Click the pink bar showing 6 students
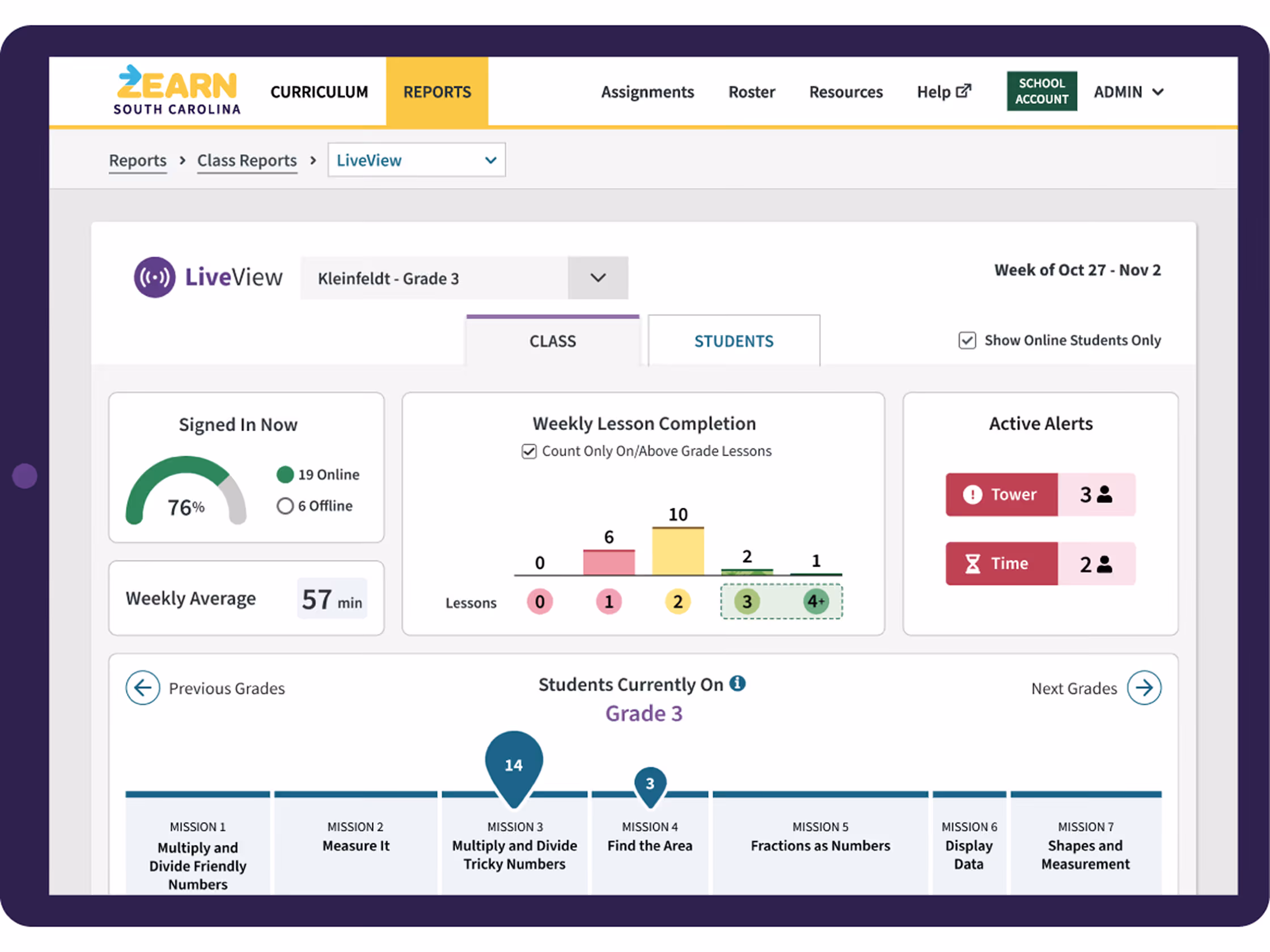 608,562
